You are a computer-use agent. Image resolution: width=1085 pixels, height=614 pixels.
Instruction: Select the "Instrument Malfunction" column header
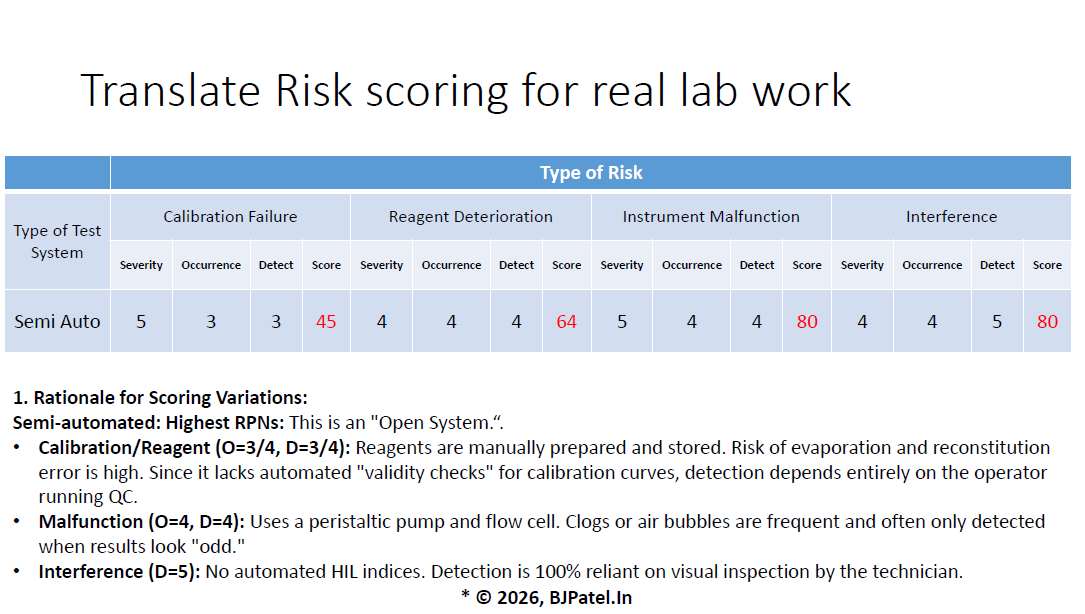710,216
